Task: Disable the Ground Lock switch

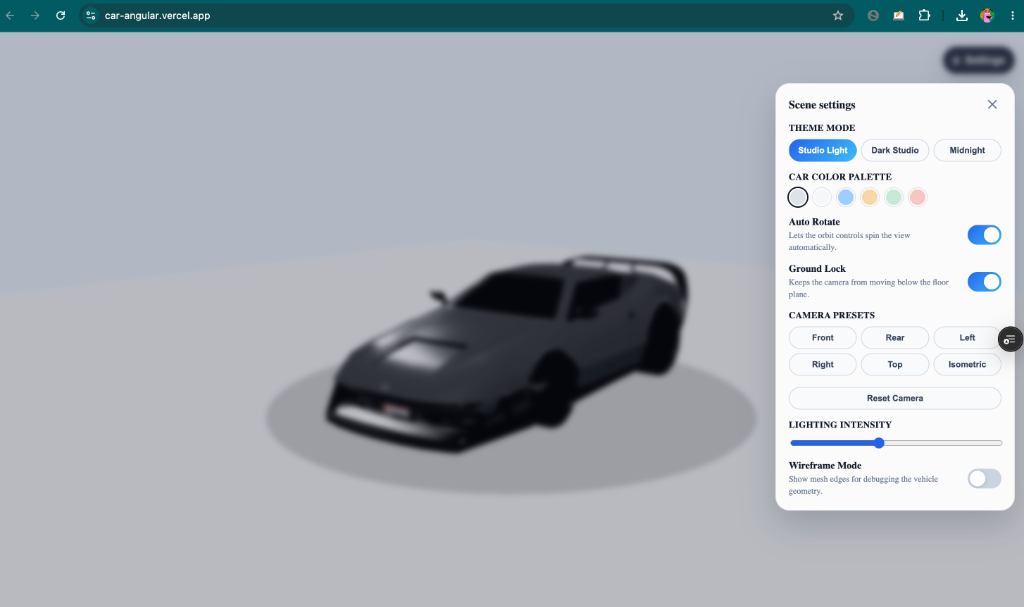Action: [984, 282]
